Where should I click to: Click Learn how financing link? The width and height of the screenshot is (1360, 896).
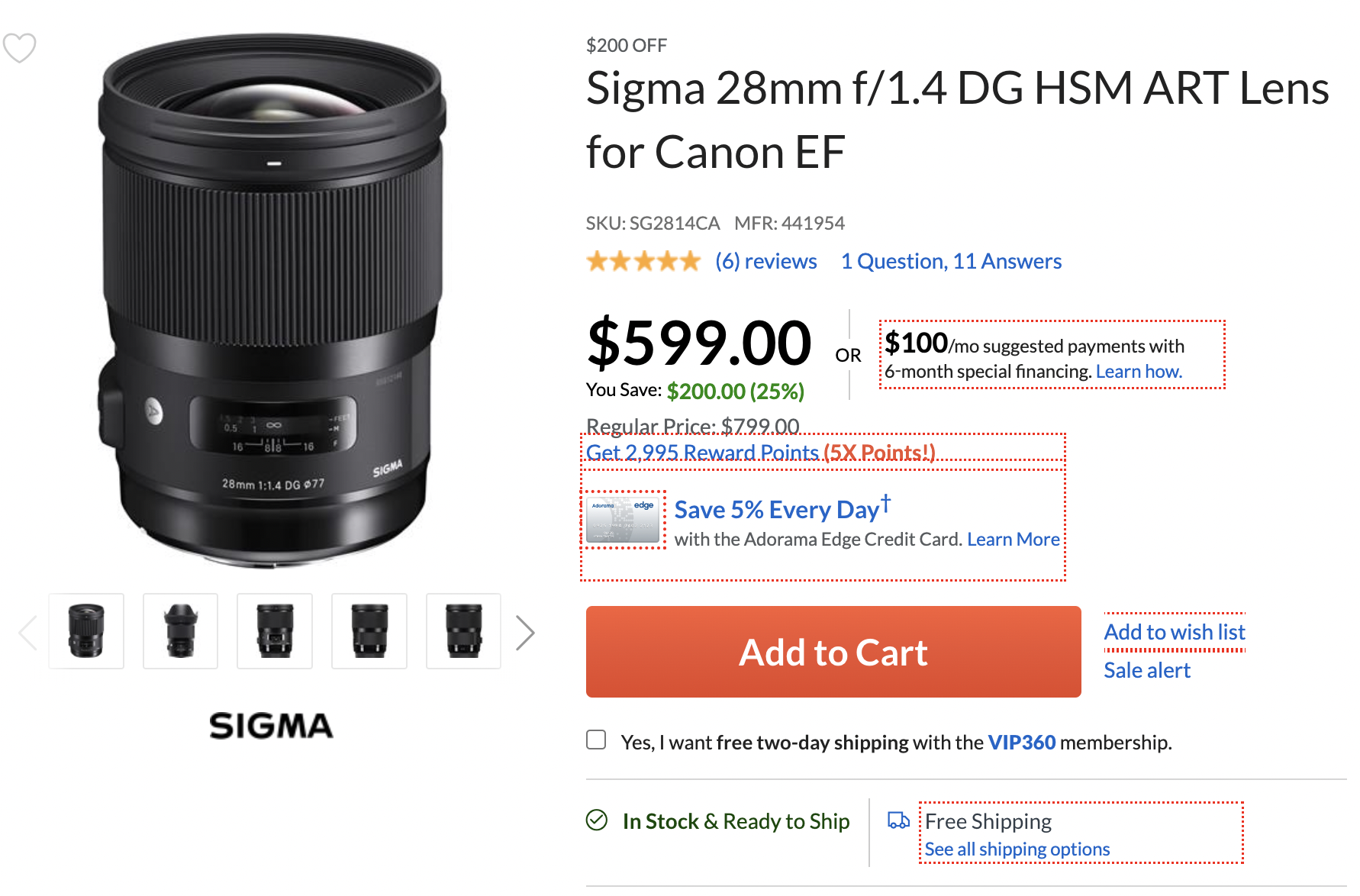(x=1139, y=372)
